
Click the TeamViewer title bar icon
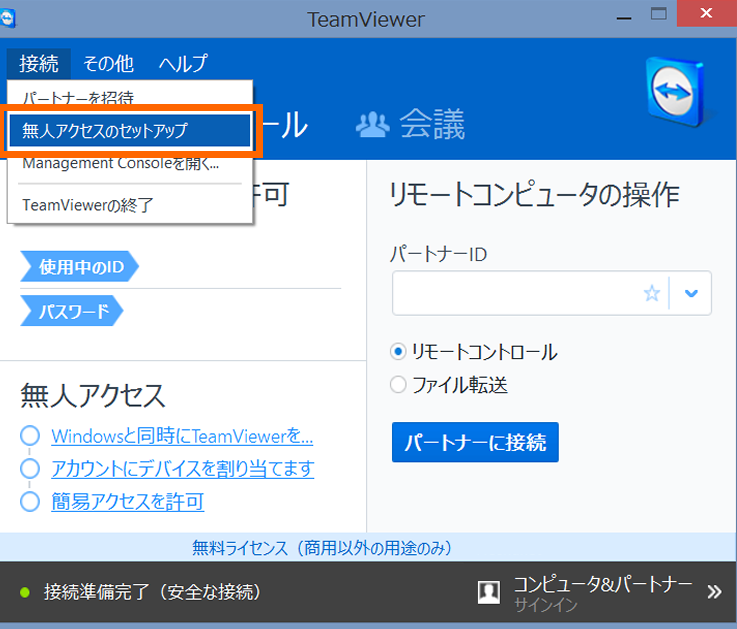[x=8, y=19]
